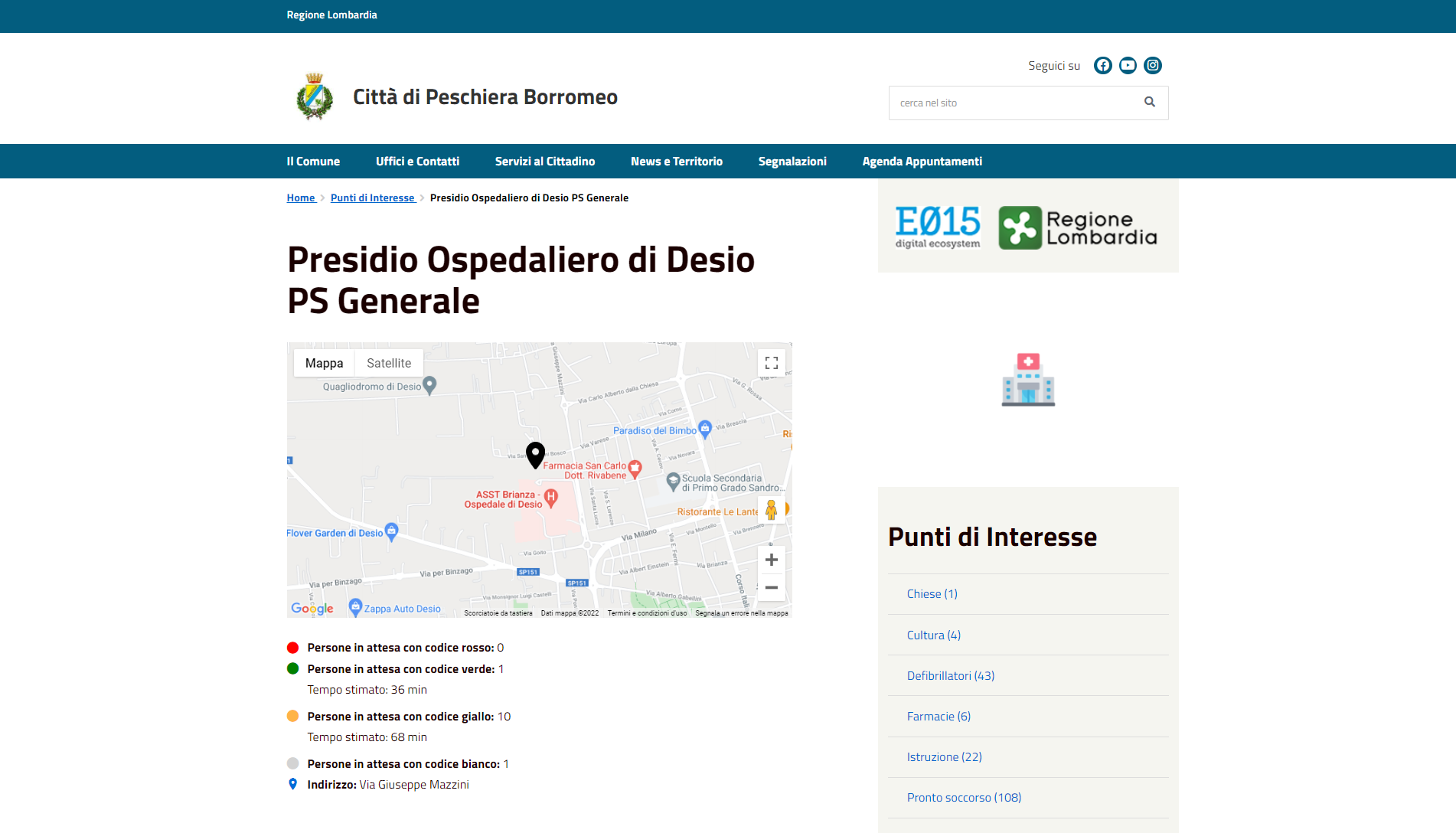Switch map to Mappa view
The image size is (1456, 833).
[324, 363]
